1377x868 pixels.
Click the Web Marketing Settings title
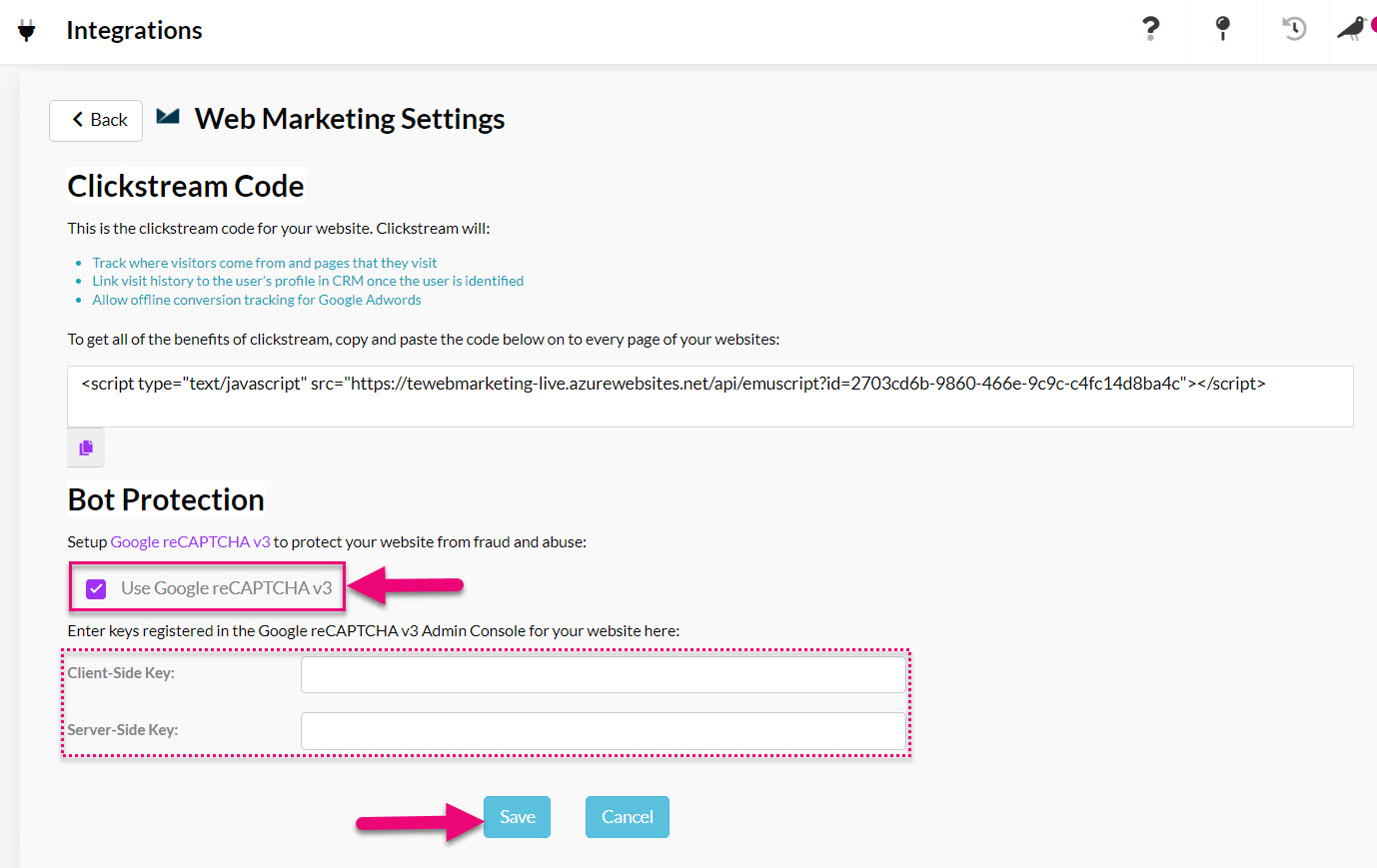tap(350, 119)
